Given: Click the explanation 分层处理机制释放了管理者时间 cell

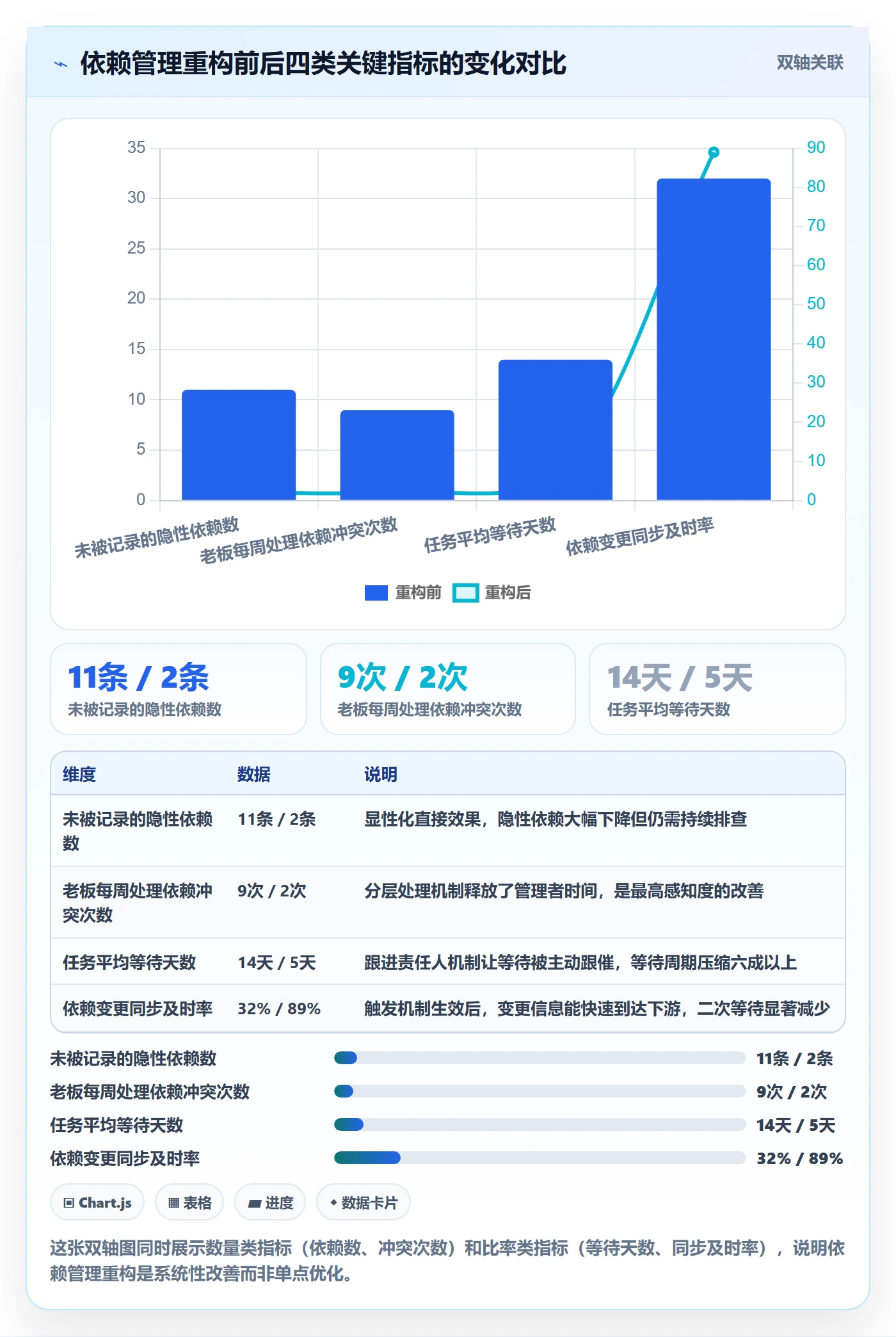Looking at the screenshot, I should 564,891.
